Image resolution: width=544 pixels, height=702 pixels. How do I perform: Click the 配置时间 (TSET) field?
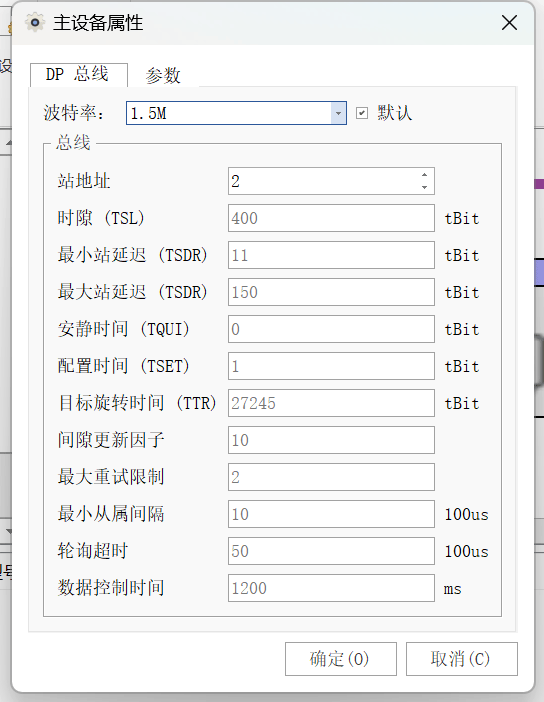point(331,366)
